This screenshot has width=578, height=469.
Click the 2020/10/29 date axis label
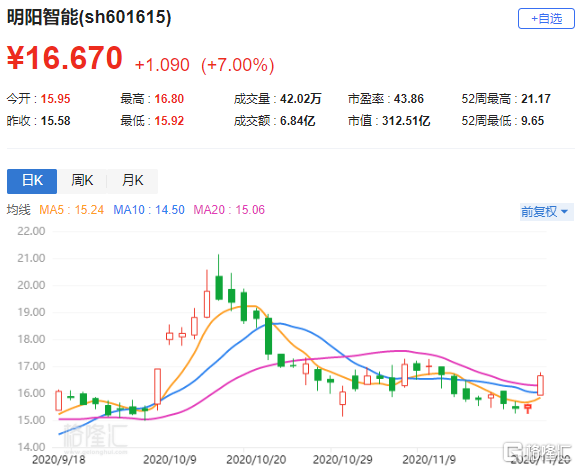pos(342,460)
